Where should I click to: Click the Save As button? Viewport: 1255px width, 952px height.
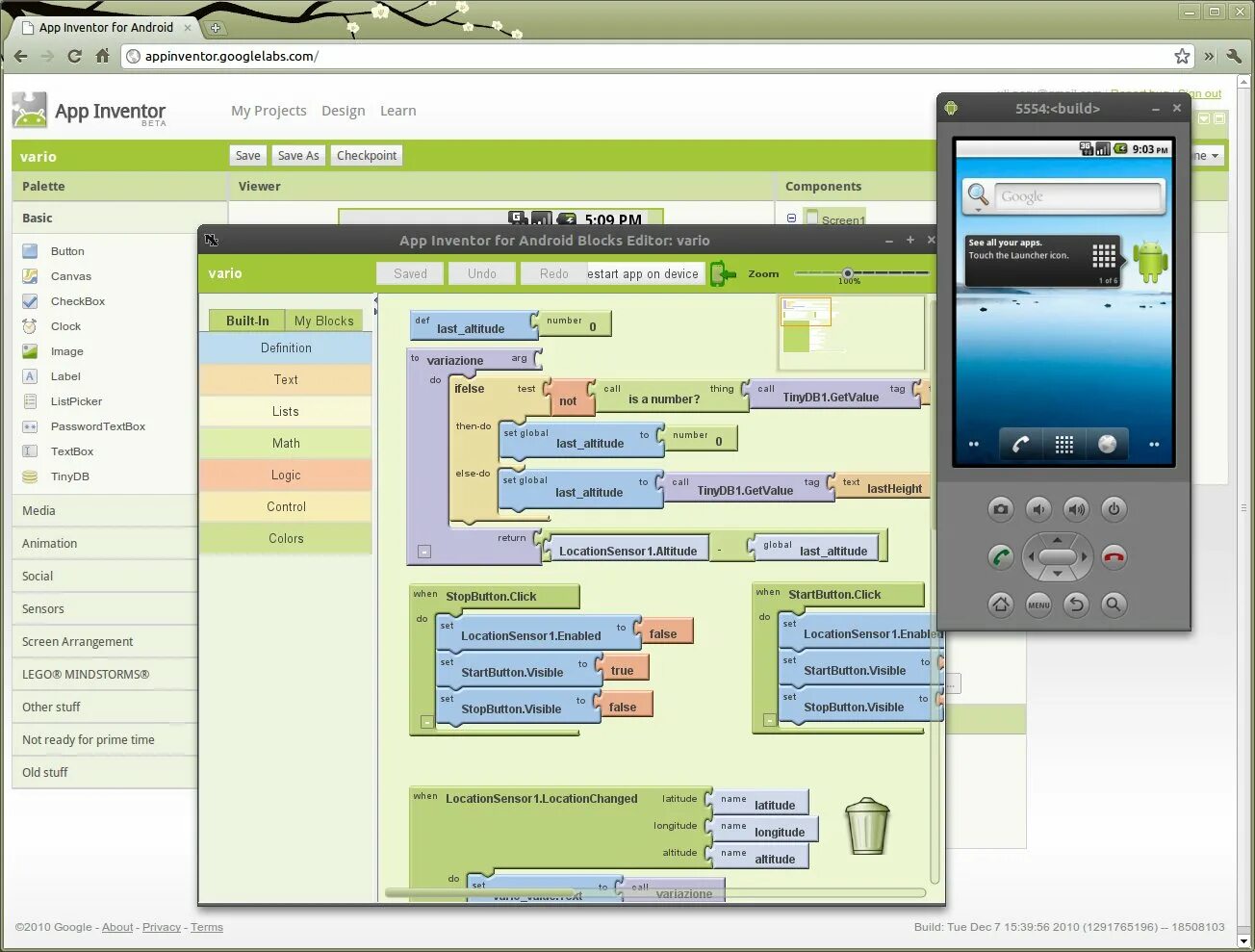coord(298,156)
